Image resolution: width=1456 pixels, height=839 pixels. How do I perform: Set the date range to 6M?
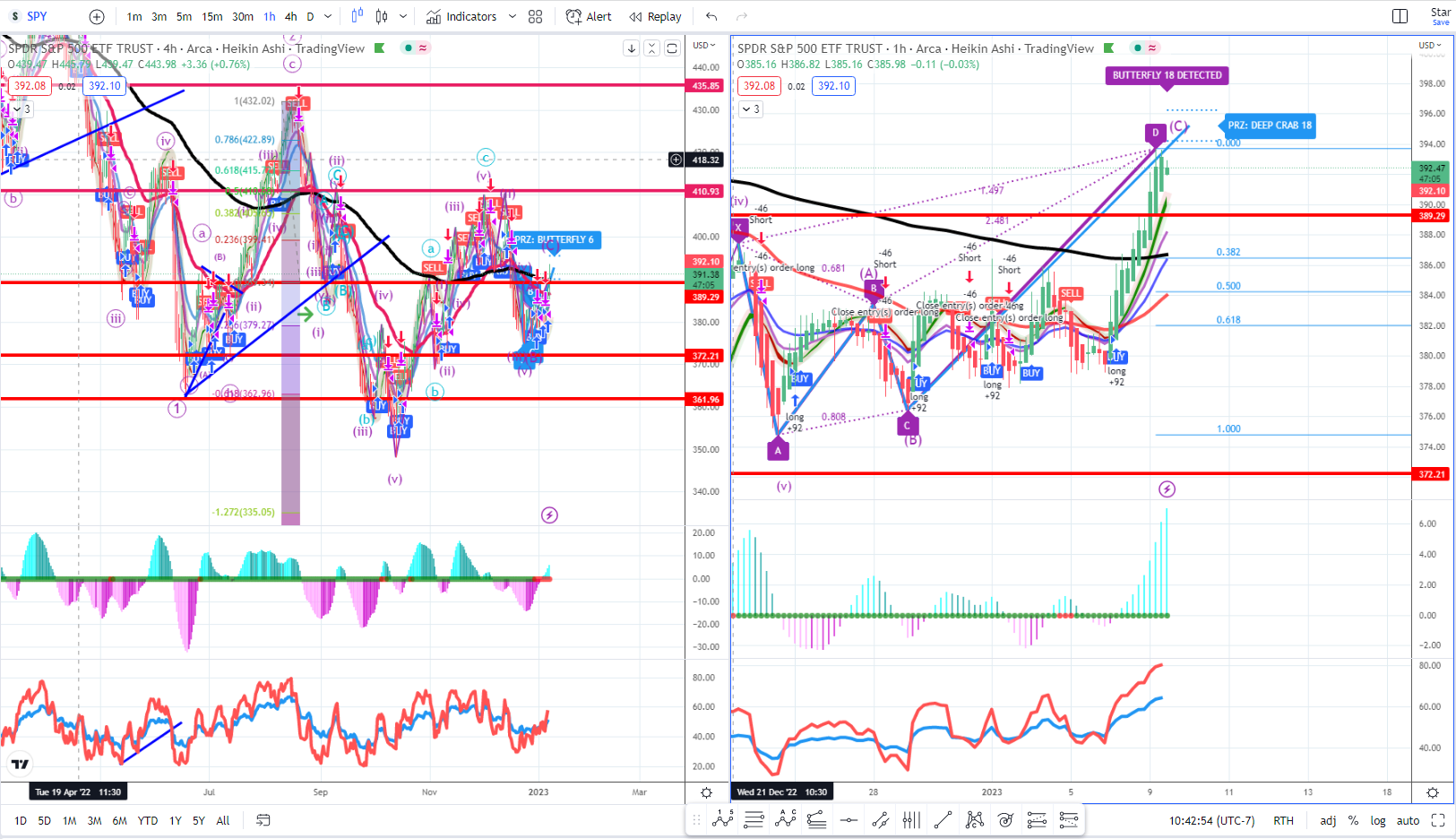(119, 820)
